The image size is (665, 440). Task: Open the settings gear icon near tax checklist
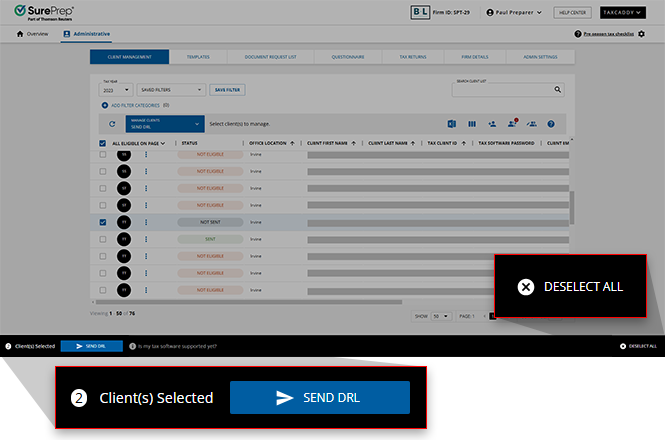[641, 34]
